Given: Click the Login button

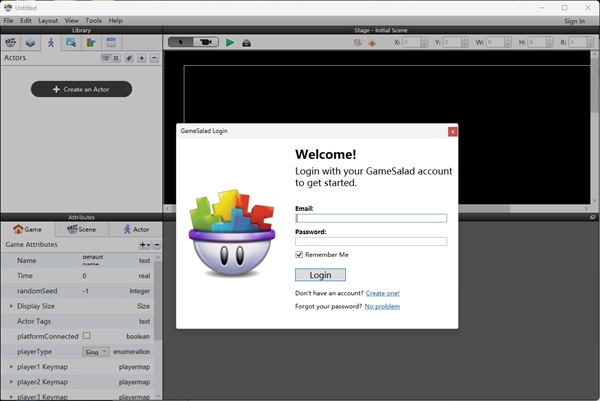Looking at the screenshot, I should [320, 275].
